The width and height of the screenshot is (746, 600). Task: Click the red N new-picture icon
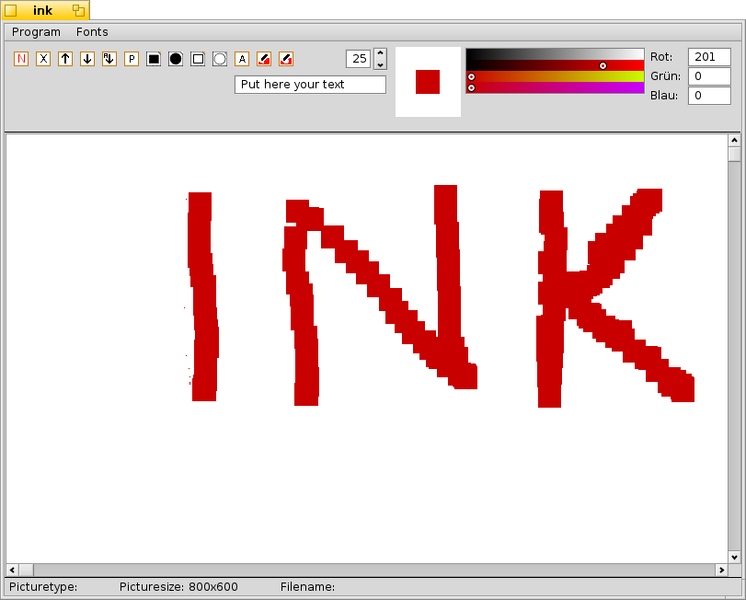pos(21,59)
